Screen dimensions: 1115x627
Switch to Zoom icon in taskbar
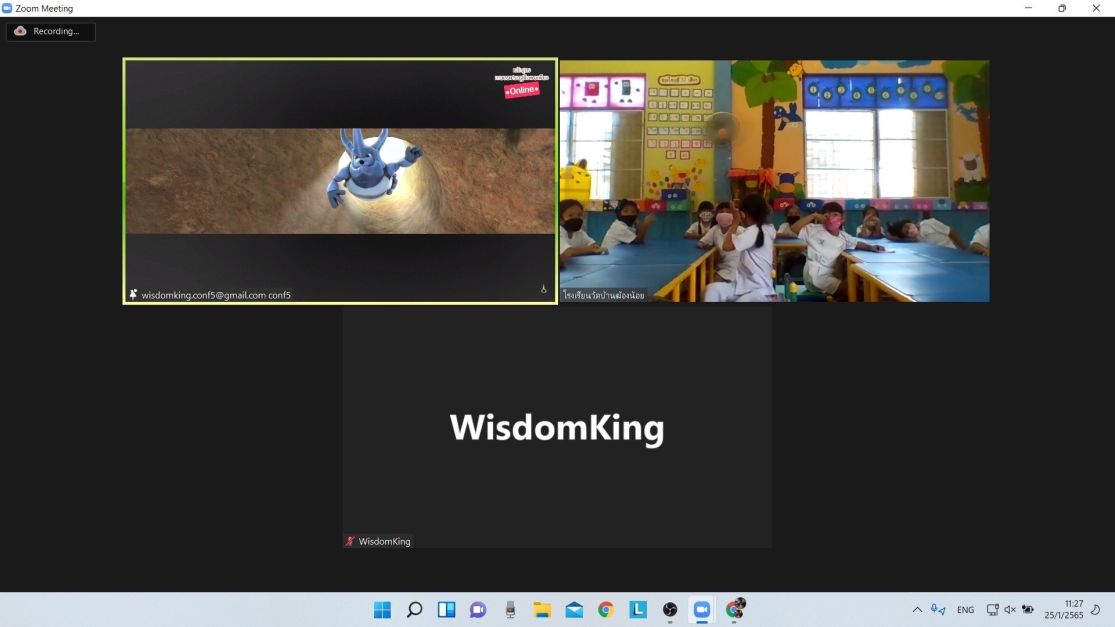pos(702,609)
